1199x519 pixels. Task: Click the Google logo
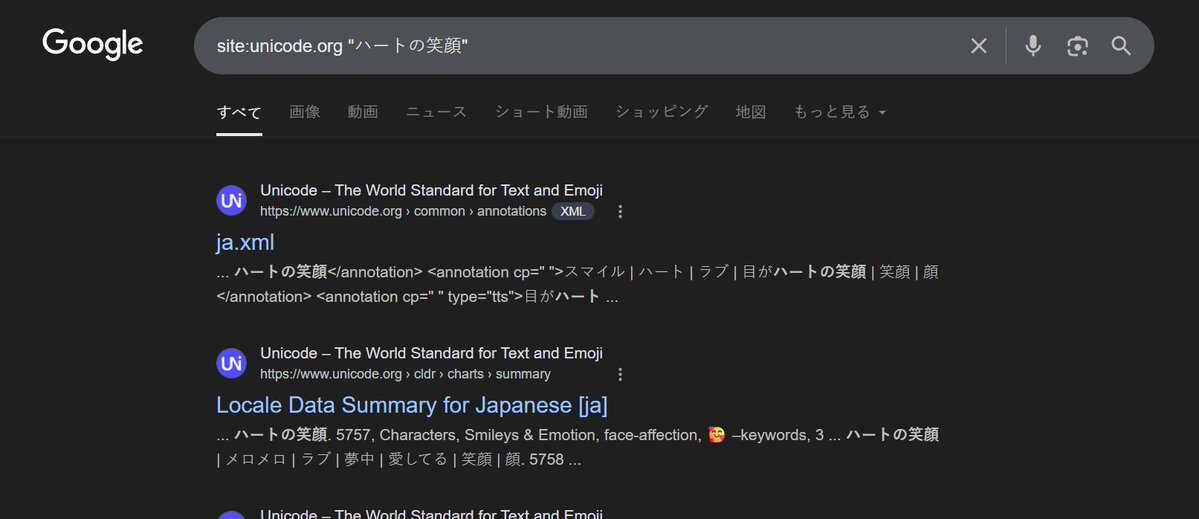(x=93, y=44)
